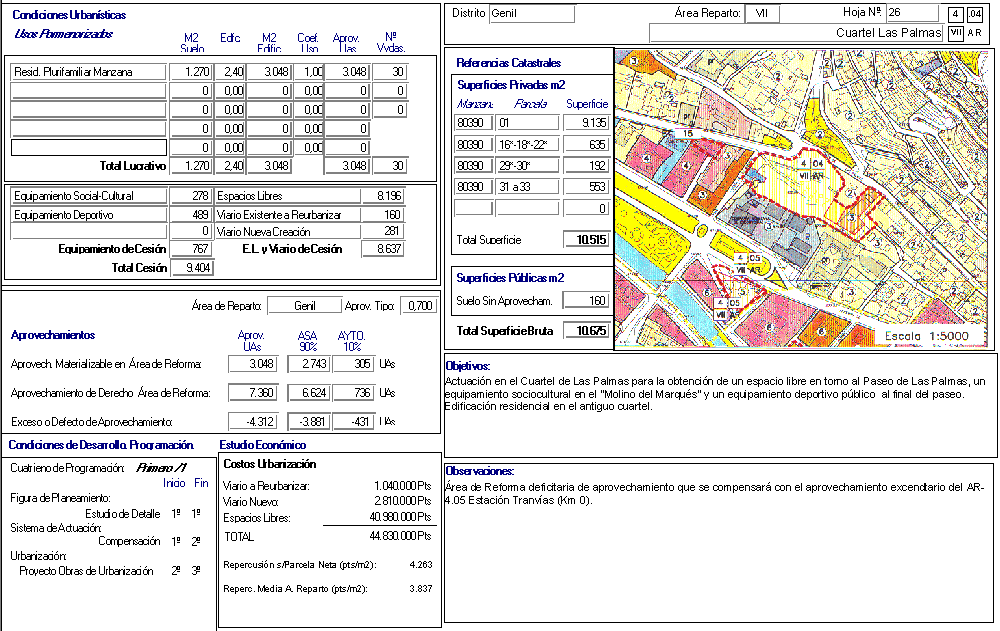Select the Superficie value 9.135
1000x631 pixels.
pyautogui.click(x=587, y=123)
